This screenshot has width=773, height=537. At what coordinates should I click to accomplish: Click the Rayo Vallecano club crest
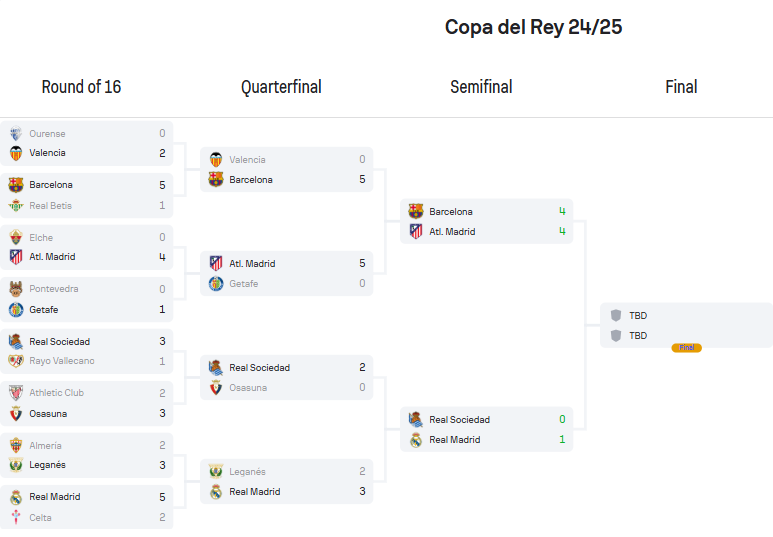16,361
